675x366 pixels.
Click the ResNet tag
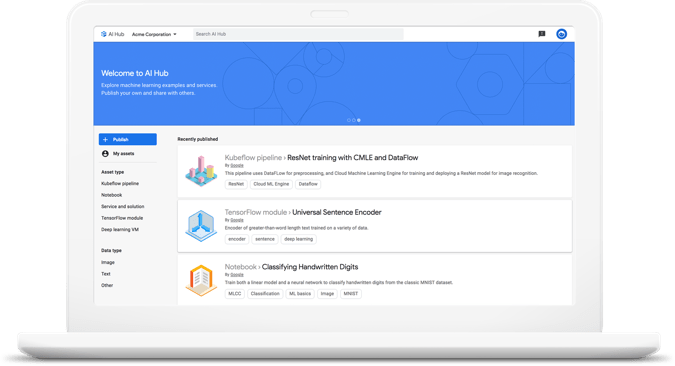[236, 184]
